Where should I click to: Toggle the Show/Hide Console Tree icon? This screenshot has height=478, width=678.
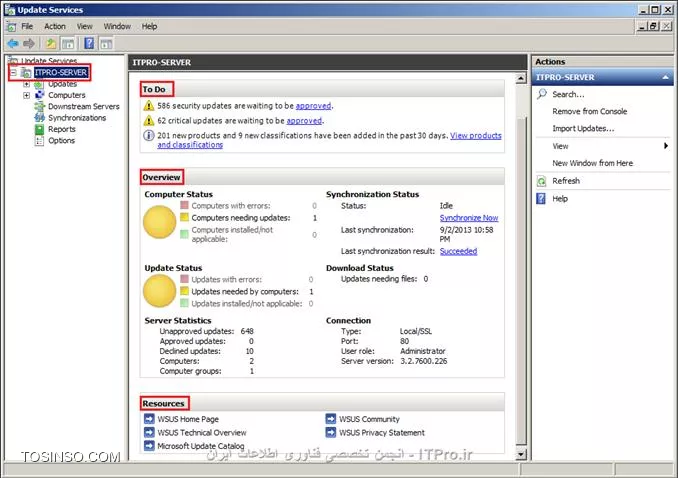point(68,43)
